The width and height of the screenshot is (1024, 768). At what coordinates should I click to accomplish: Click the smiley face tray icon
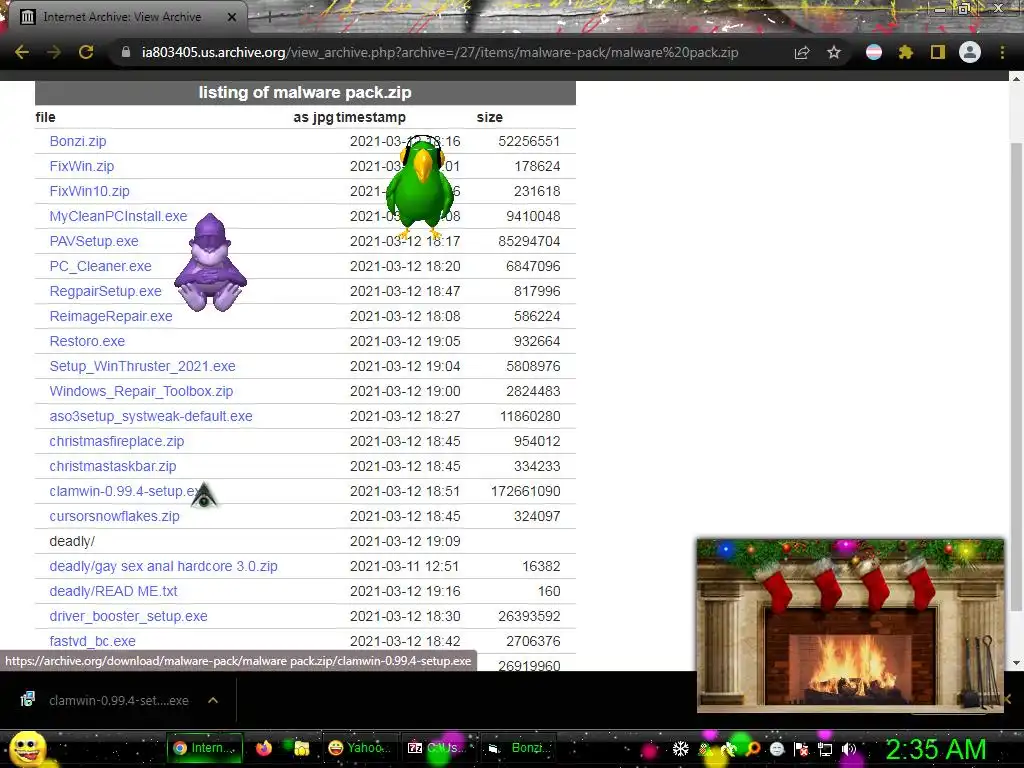point(777,748)
